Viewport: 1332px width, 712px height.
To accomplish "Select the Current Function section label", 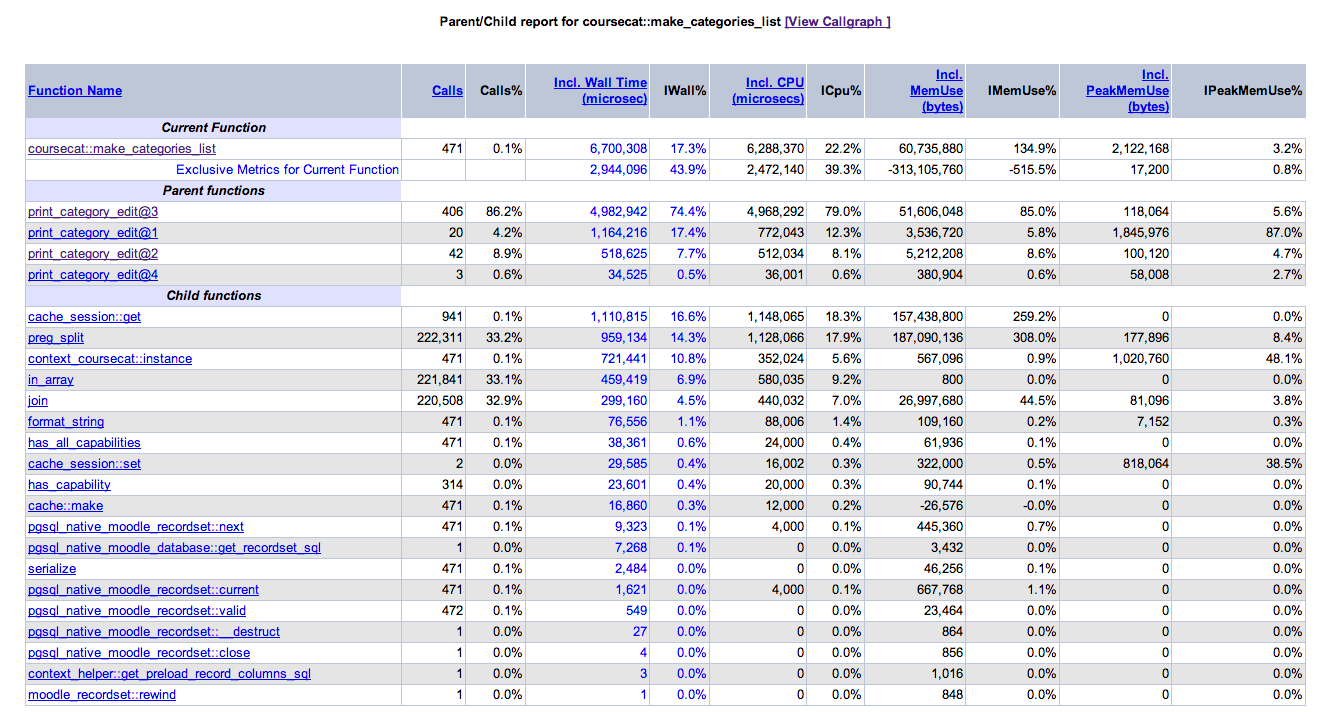I will (x=214, y=127).
